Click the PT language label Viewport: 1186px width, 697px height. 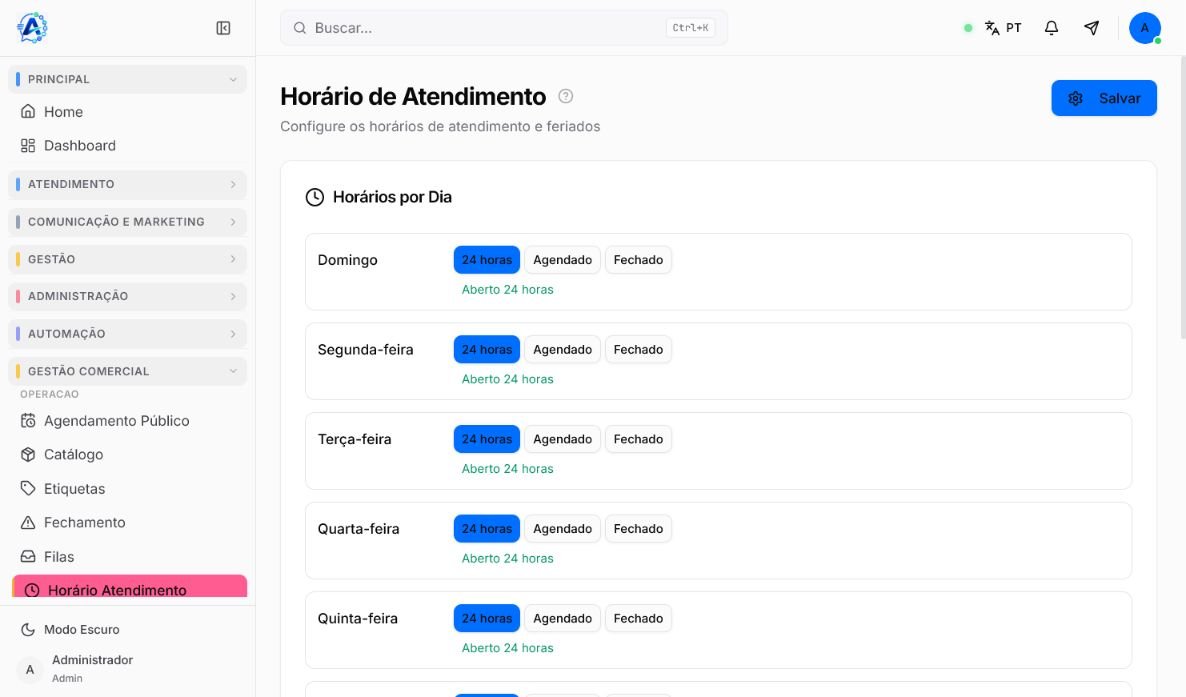point(1014,28)
